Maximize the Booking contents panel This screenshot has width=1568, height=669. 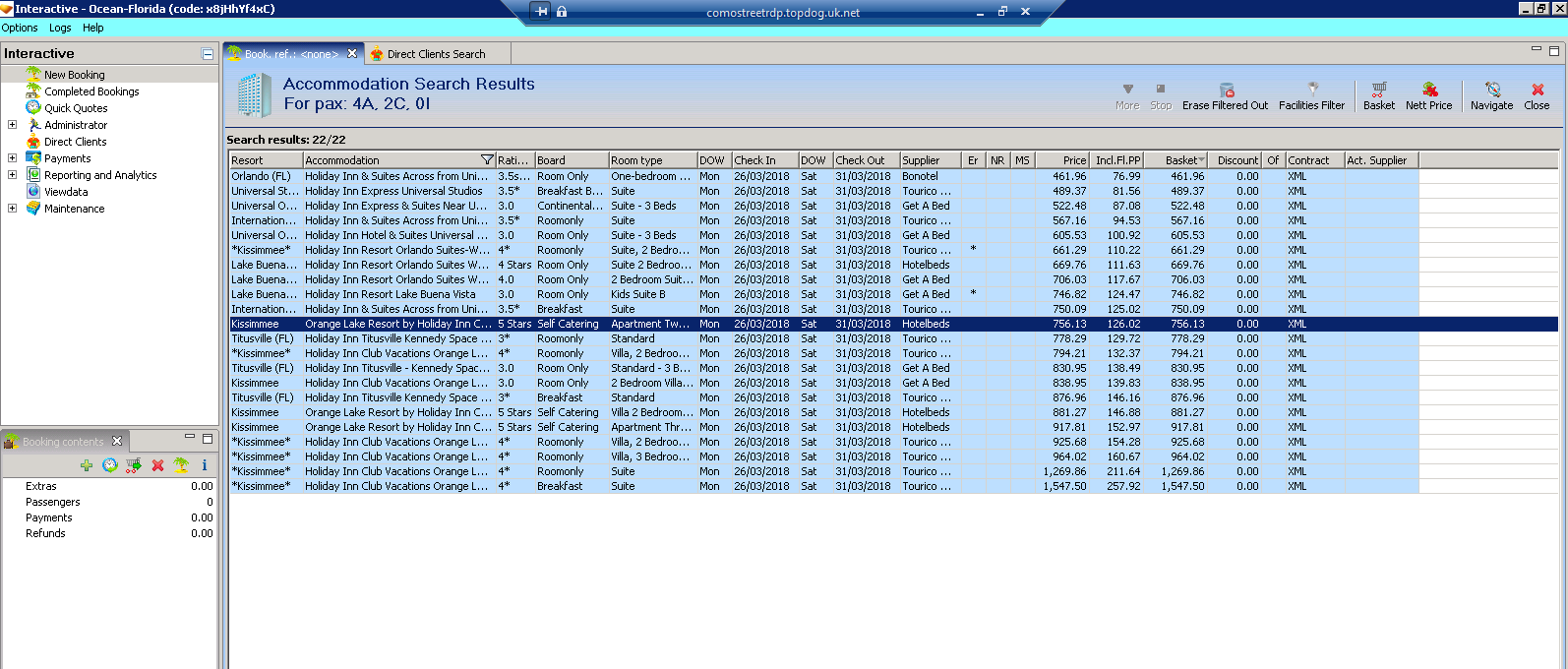pos(208,439)
